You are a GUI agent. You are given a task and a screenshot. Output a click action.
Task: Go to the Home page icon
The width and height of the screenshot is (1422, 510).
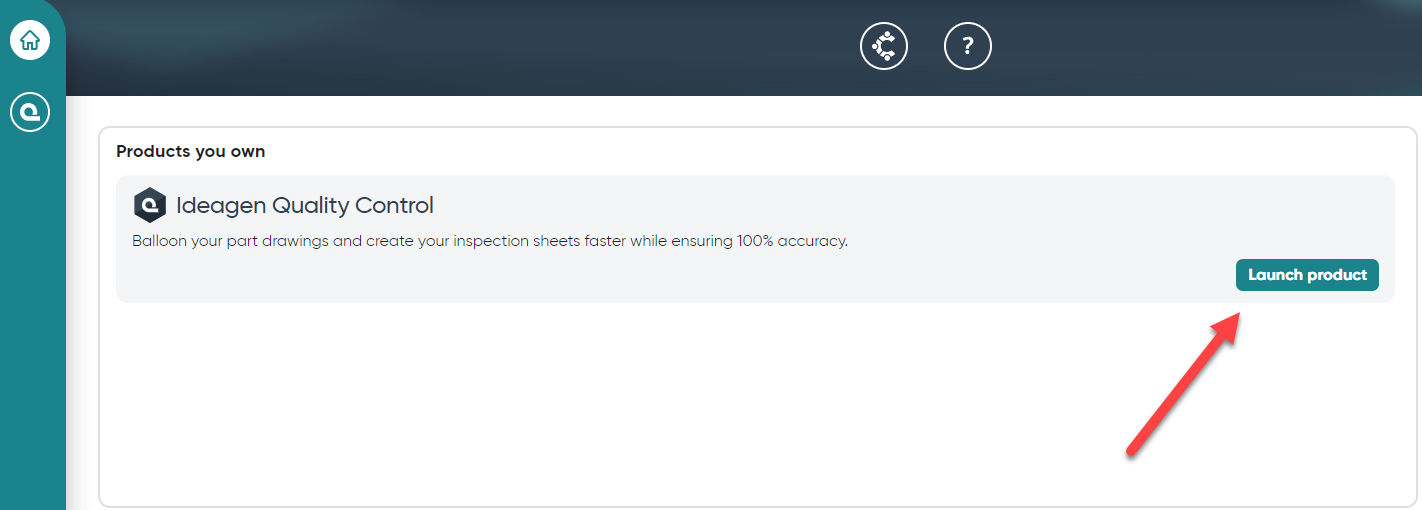[x=30, y=41]
